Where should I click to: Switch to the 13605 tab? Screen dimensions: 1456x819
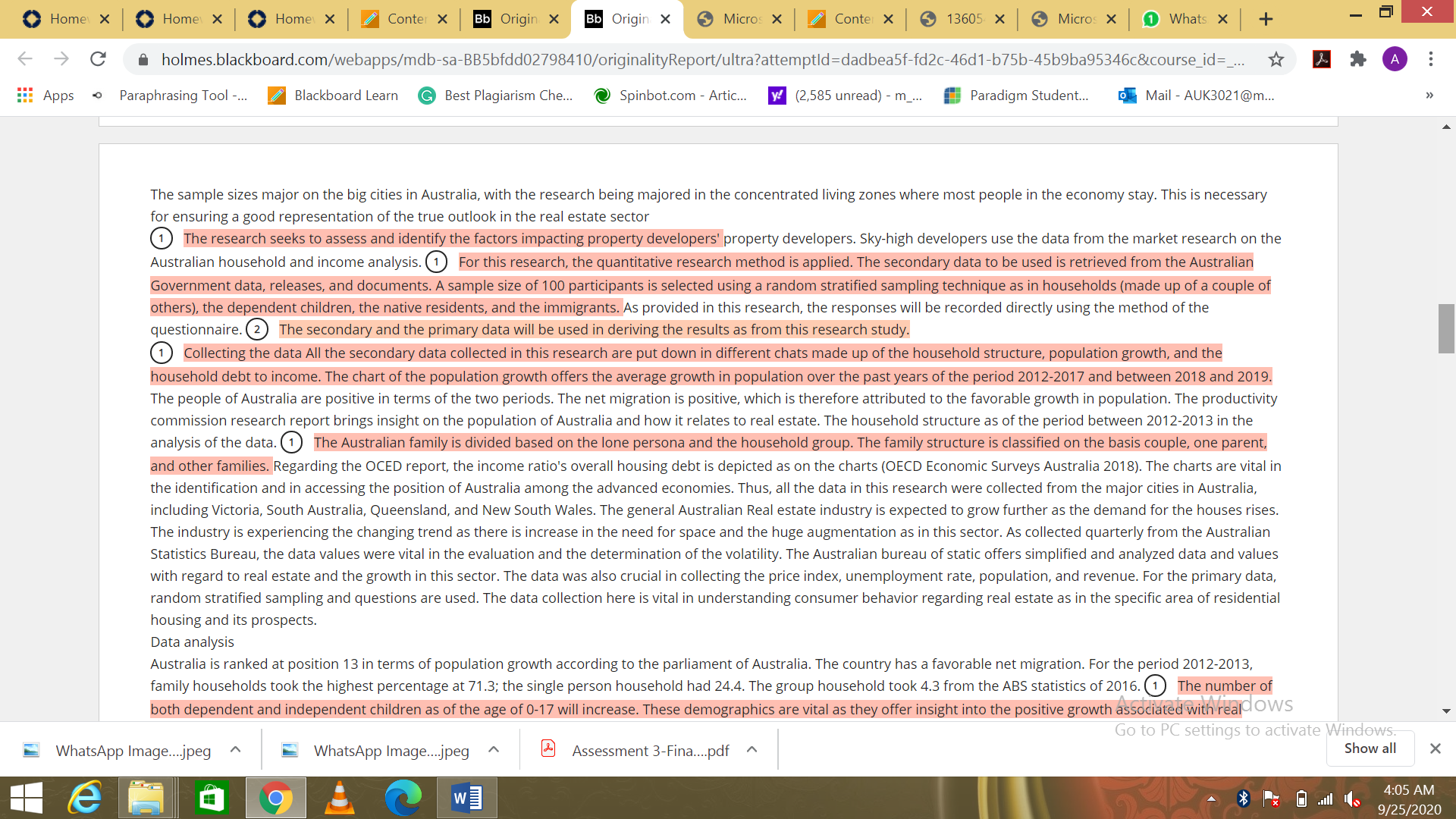(962, 19)
